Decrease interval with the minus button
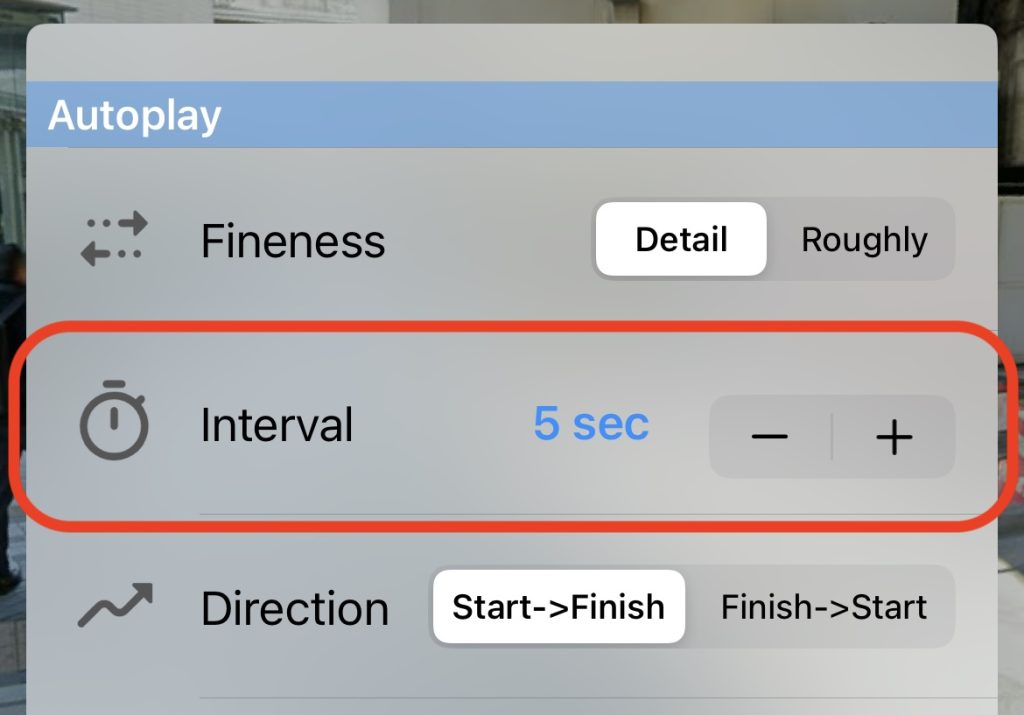Viewport: 1024px width, 715px height. [770, 436]
